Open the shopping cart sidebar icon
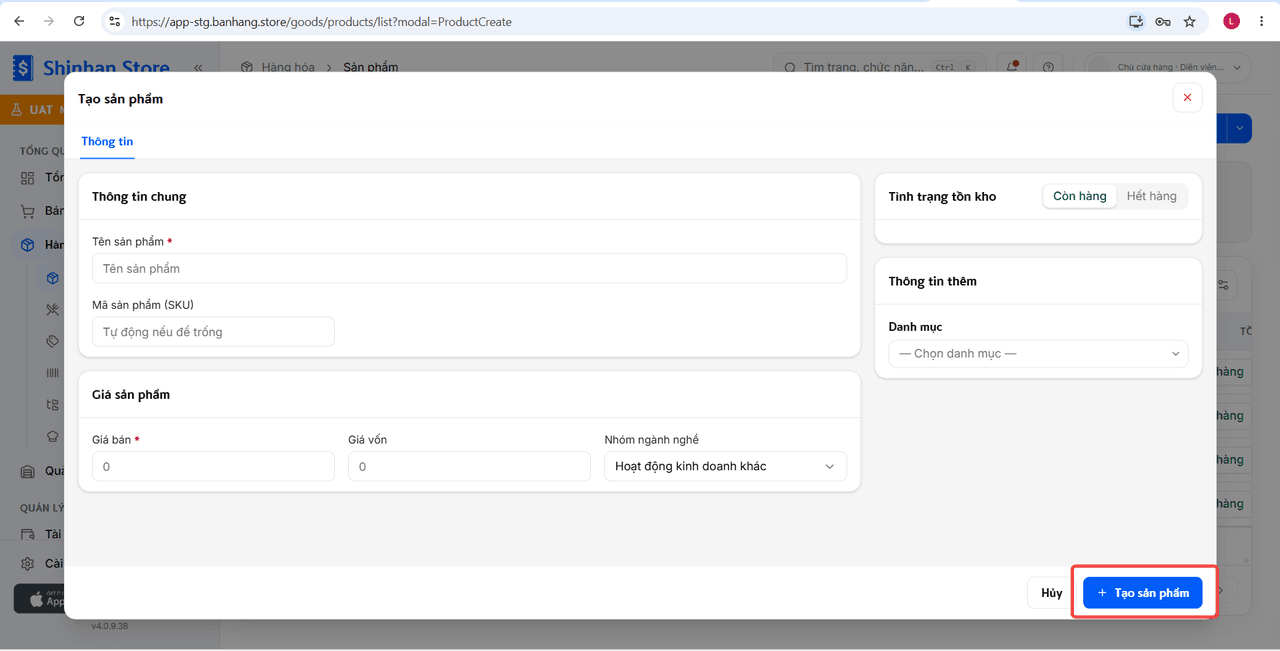 tap(28, 211)
